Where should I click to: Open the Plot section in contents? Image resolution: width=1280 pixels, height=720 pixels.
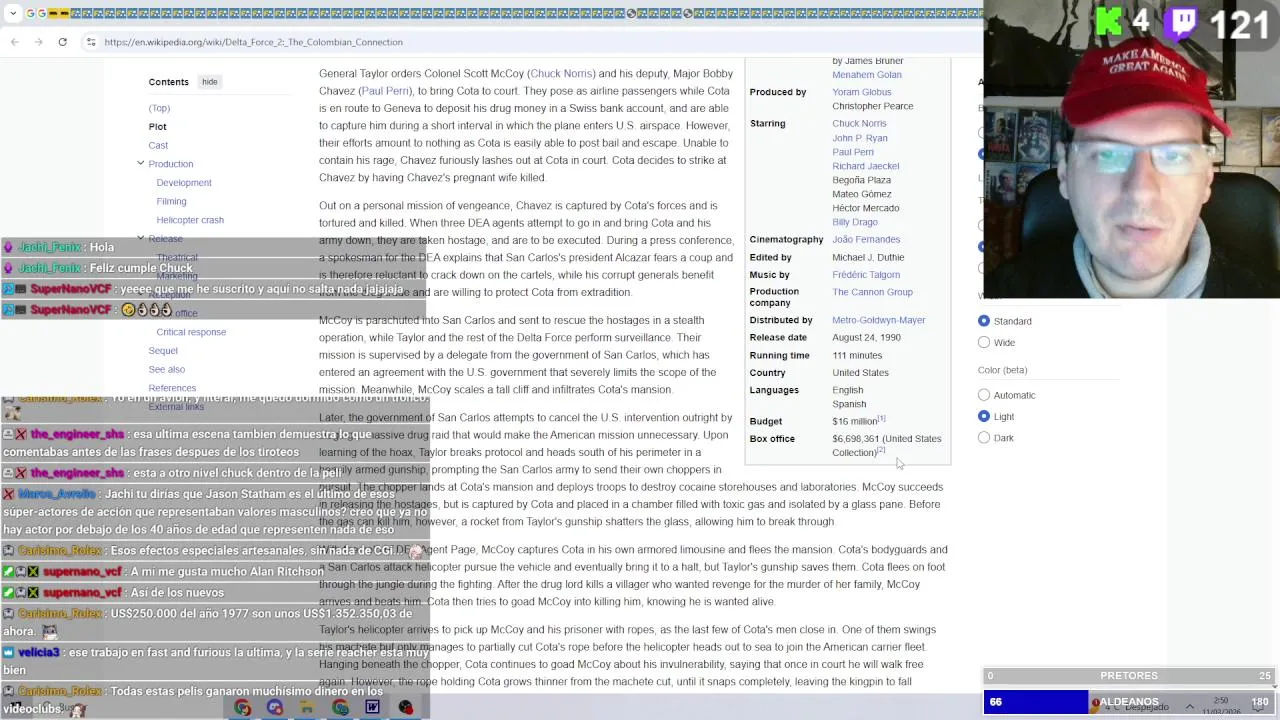[157, 127]
